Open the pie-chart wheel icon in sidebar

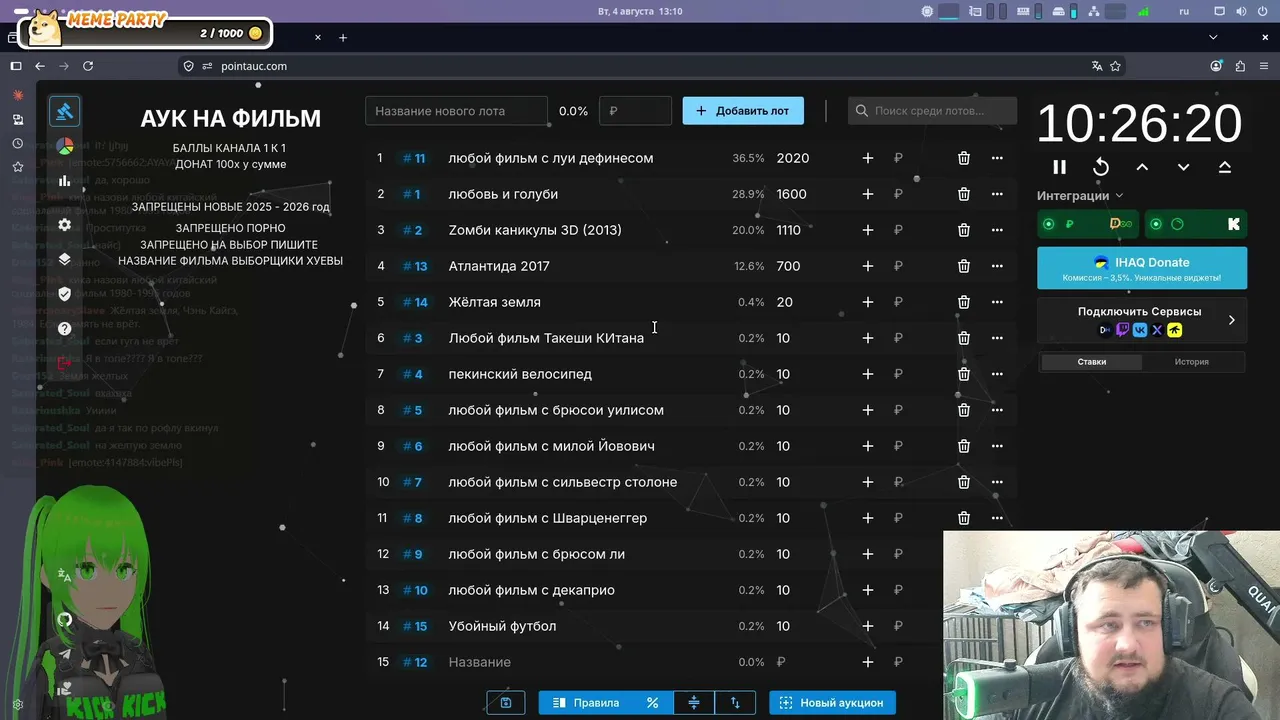[x=65, y=147]
